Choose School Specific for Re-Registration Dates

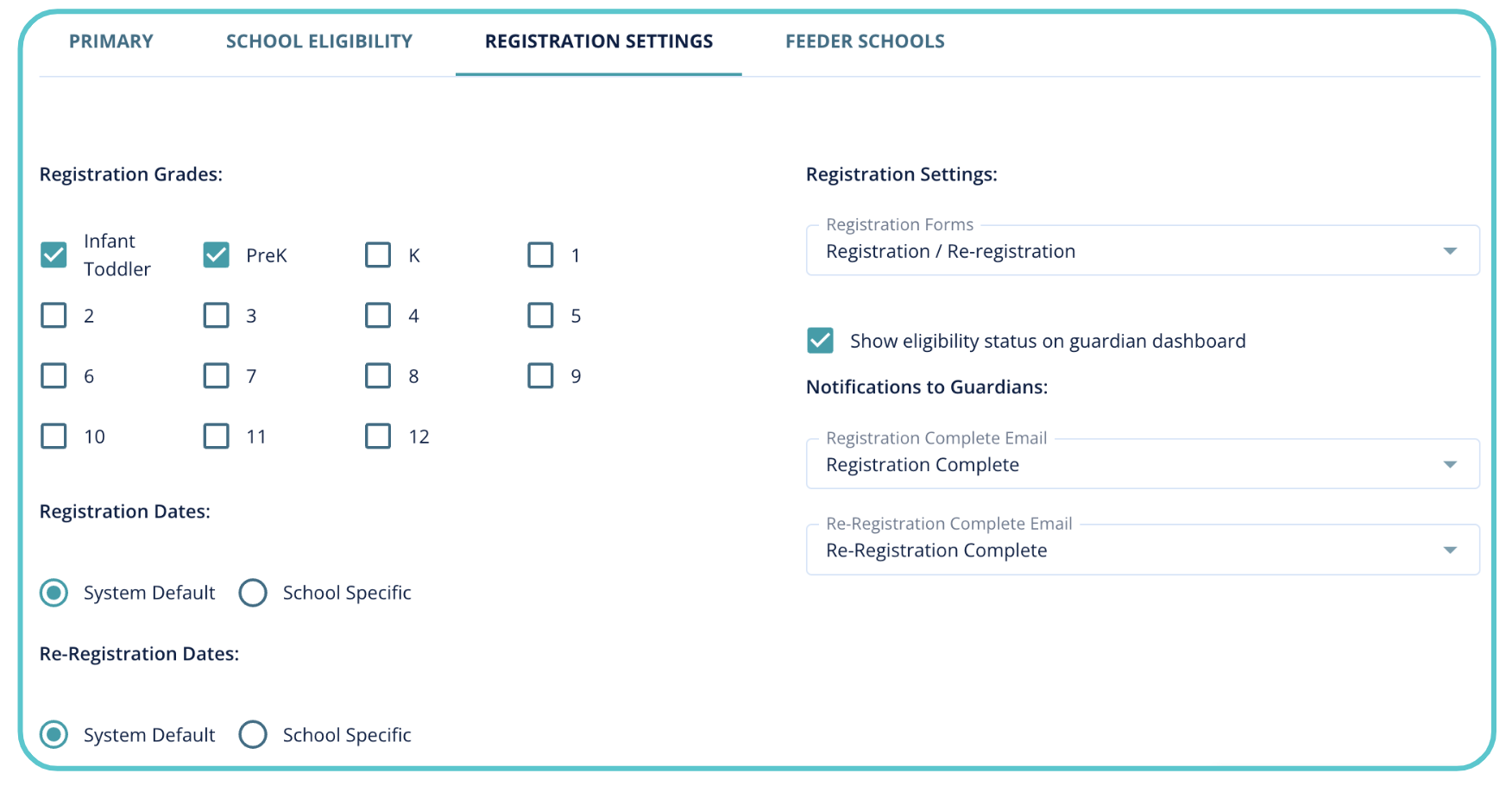point(253,735)
